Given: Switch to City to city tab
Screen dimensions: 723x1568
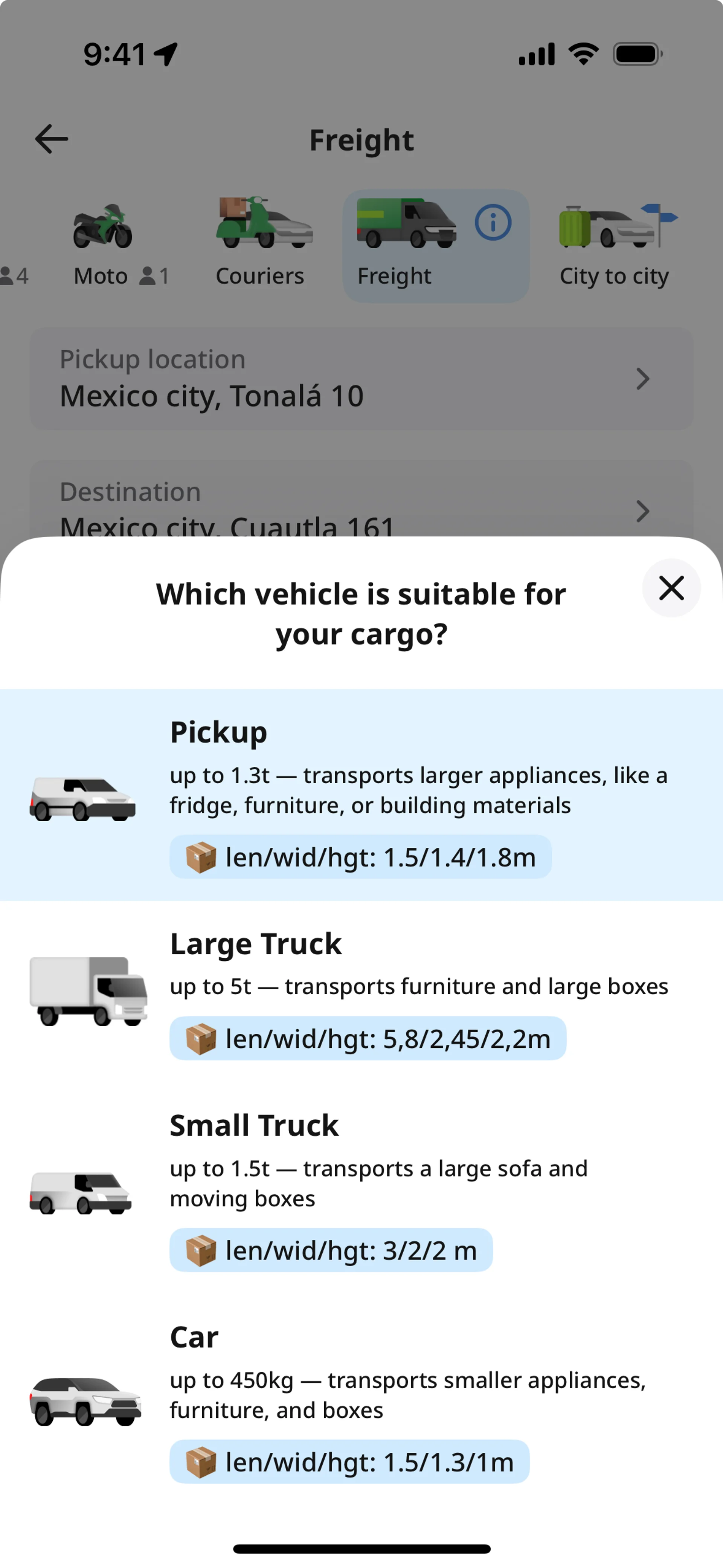Looking at the screenshot, I should tap(614, 277).
